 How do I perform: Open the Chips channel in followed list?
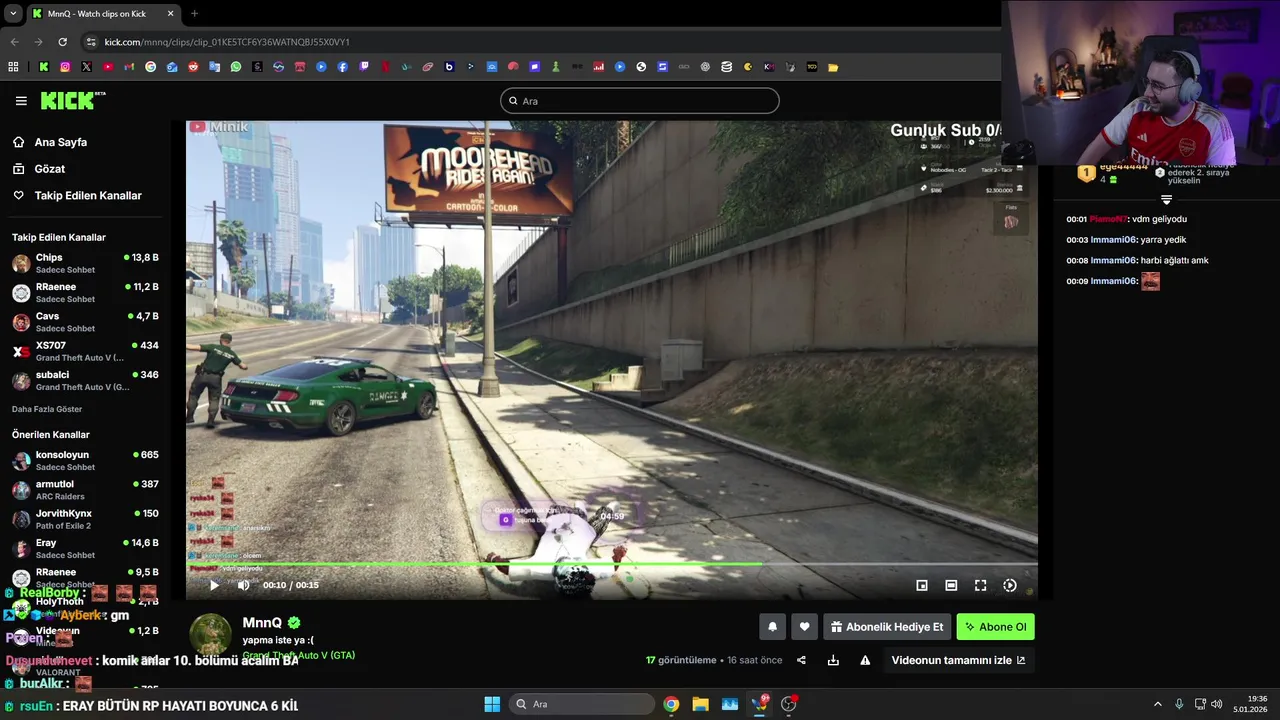pyautogui.click(x=85, y=264)
